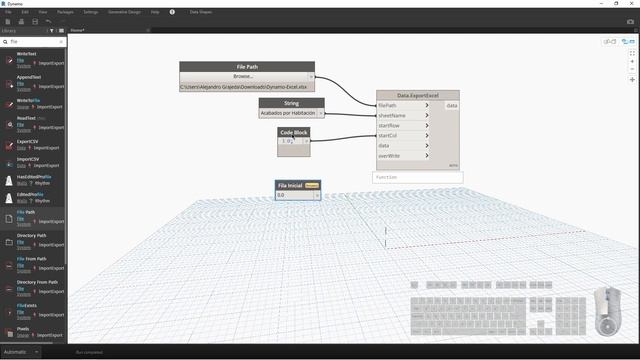Click the Code Block node title
This screenshot has height=360, width=640.
click(x=294, y=132)
